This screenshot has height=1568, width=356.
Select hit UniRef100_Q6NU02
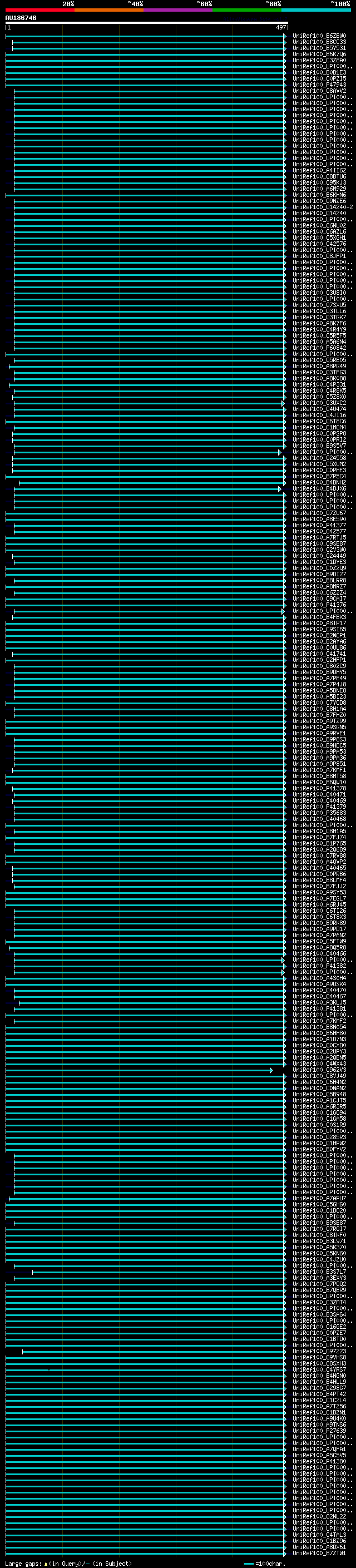coord(319,225)
